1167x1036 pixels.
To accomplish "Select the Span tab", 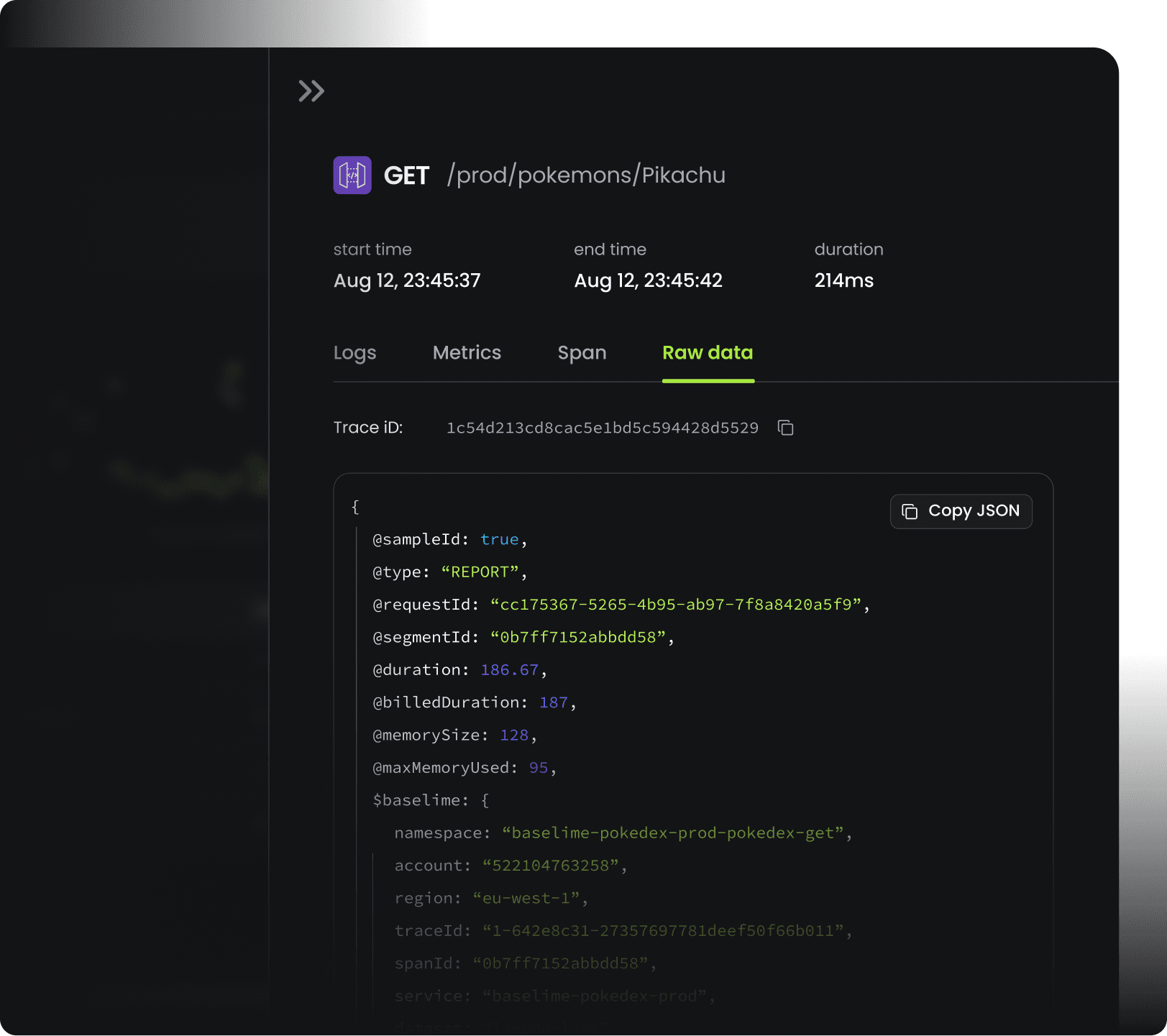I will (582, 353).
